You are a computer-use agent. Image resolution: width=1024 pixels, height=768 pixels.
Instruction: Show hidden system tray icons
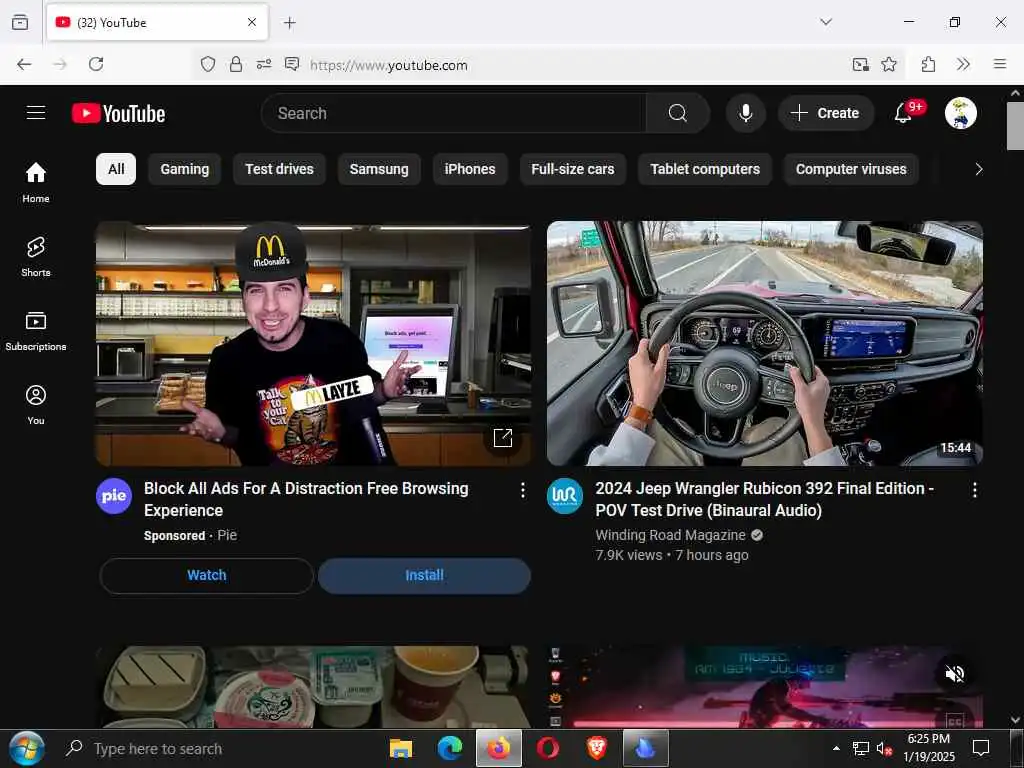(x=836, y=748)
